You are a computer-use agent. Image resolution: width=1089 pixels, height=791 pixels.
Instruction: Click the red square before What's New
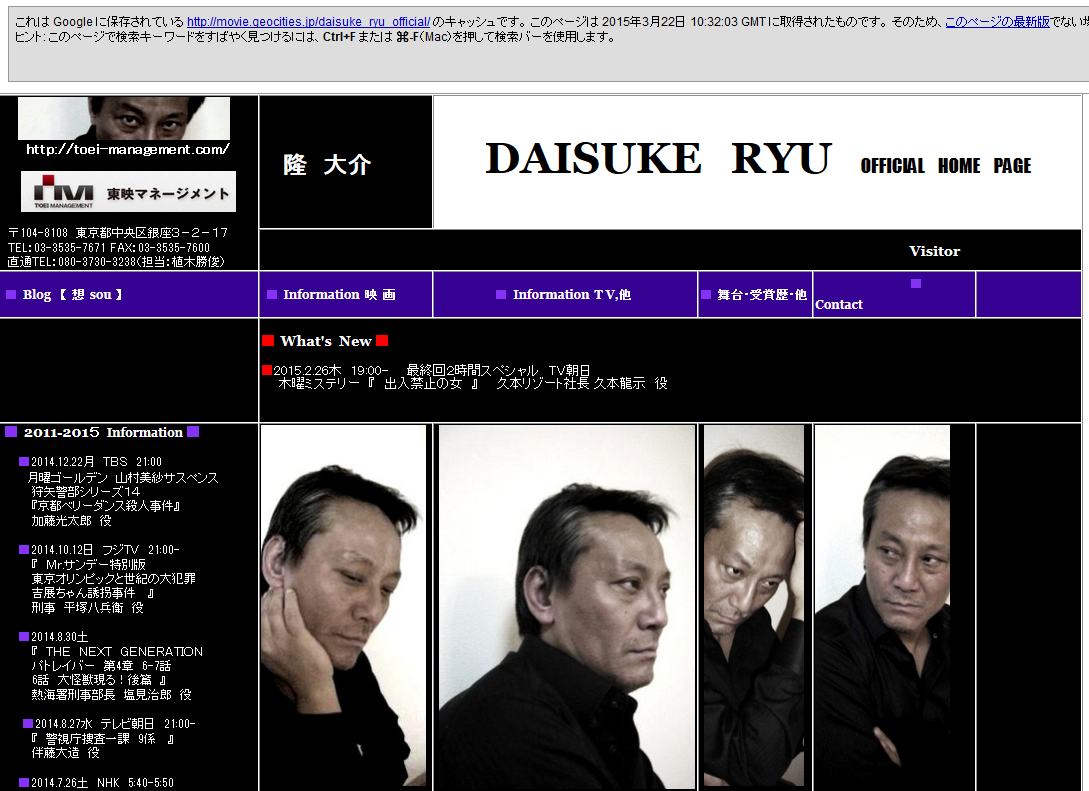268,340
